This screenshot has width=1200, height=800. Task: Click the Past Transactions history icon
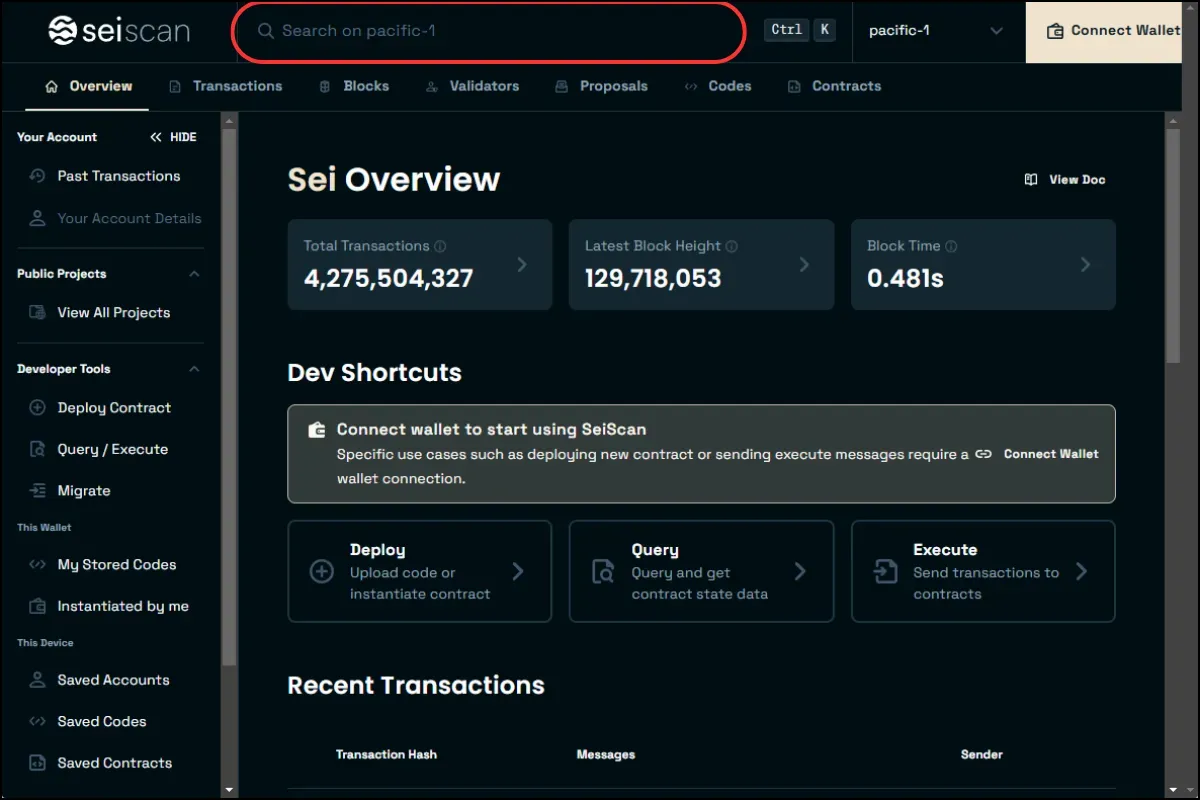pyautogui.click(x=38, y=176)
